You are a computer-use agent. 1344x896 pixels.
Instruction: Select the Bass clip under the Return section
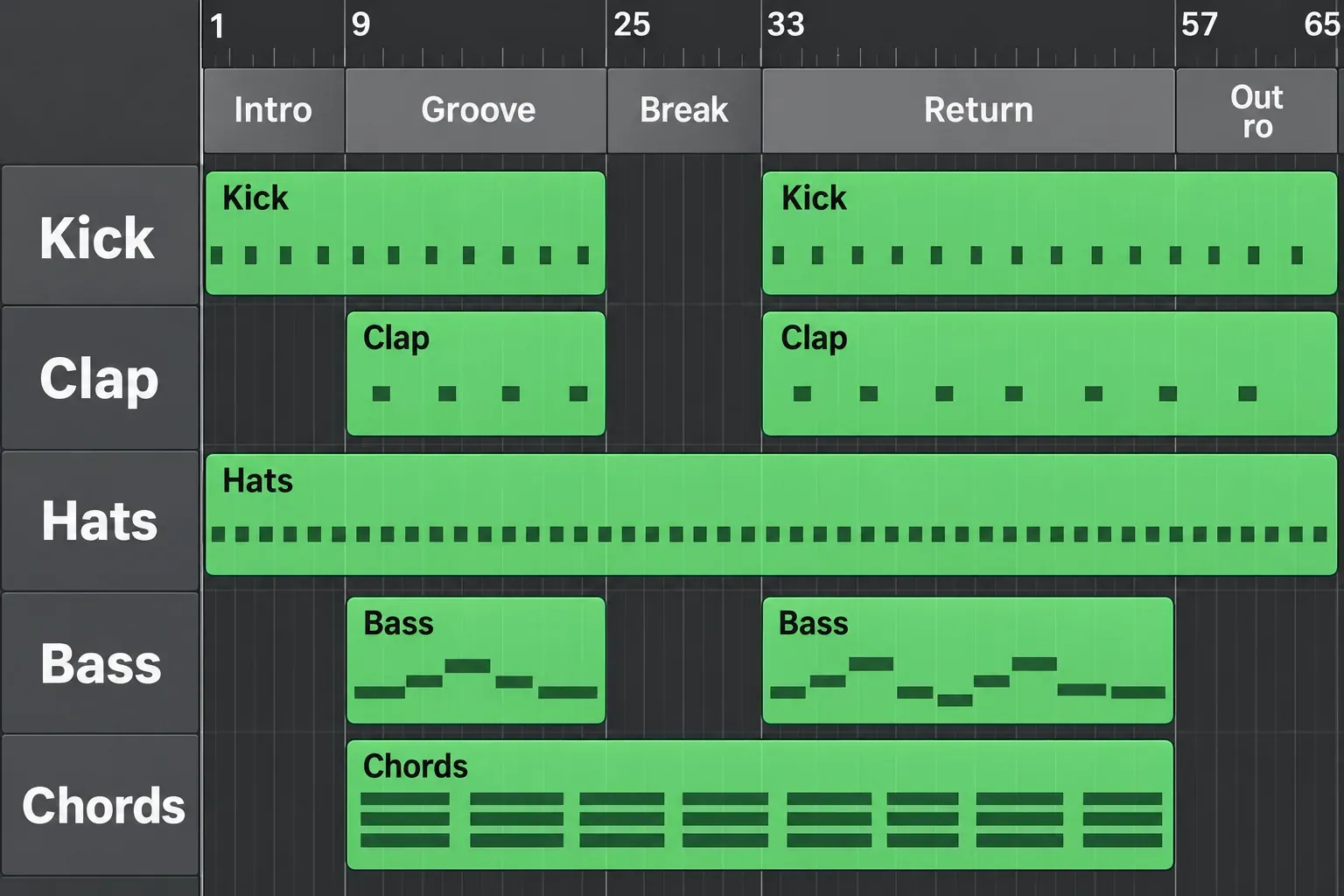pos(968,661)
